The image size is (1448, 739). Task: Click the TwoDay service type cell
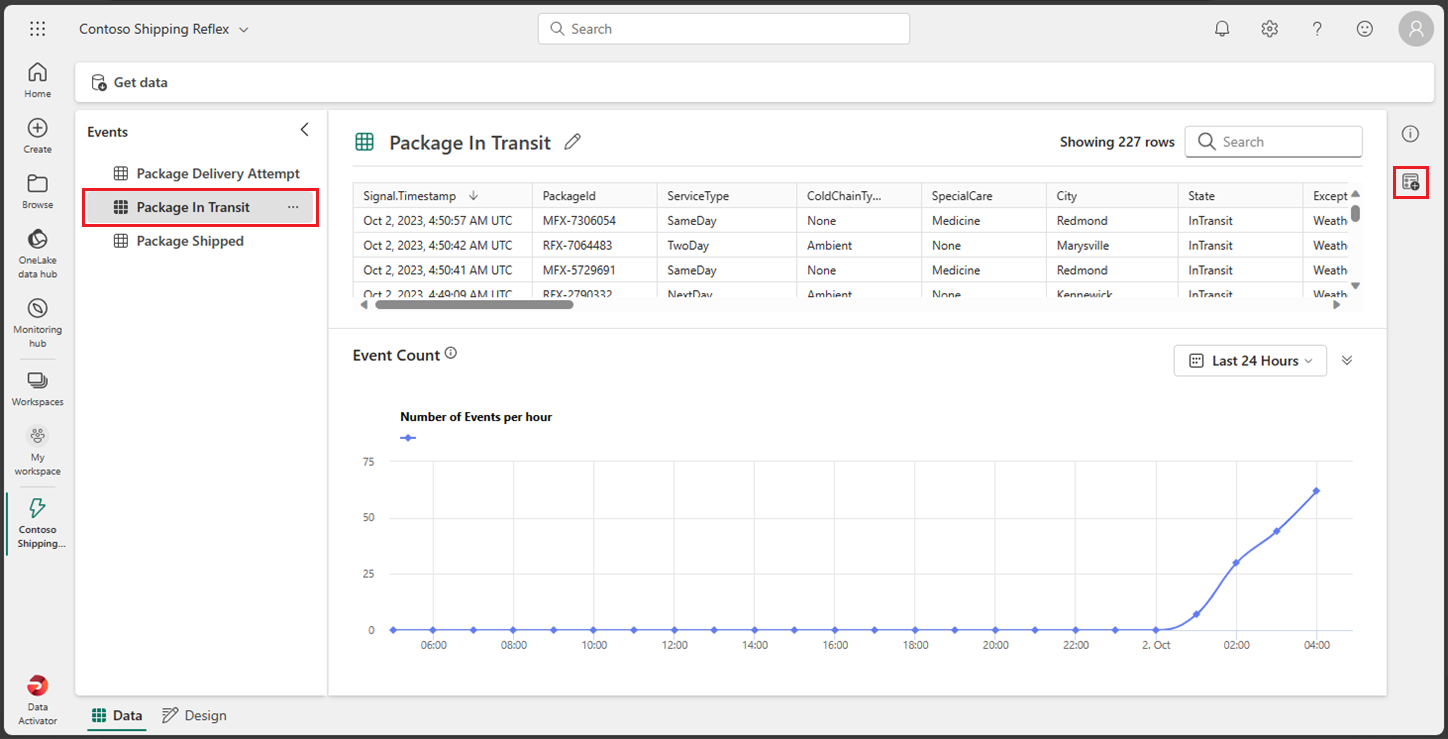point(726,245)
